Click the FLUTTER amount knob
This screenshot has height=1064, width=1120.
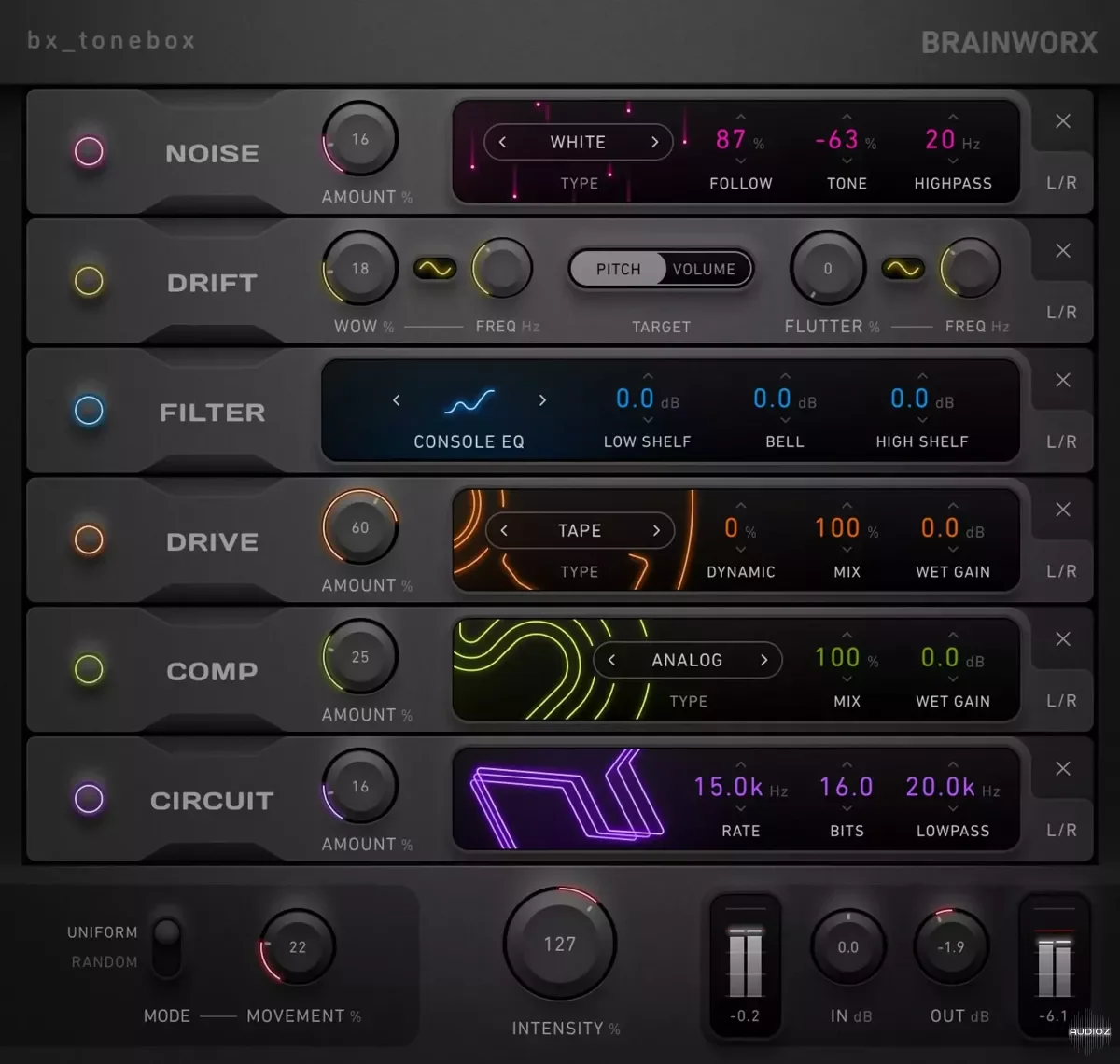[x=828, y=268]
